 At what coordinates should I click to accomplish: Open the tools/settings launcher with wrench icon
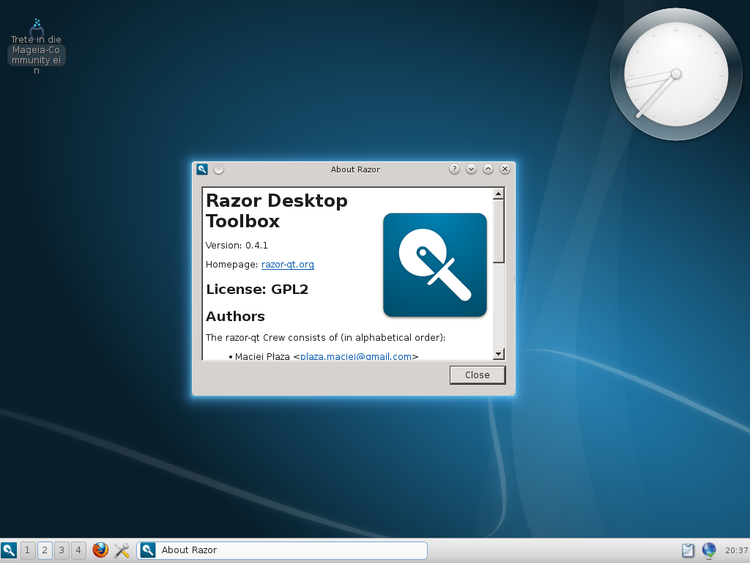[122, 550]
